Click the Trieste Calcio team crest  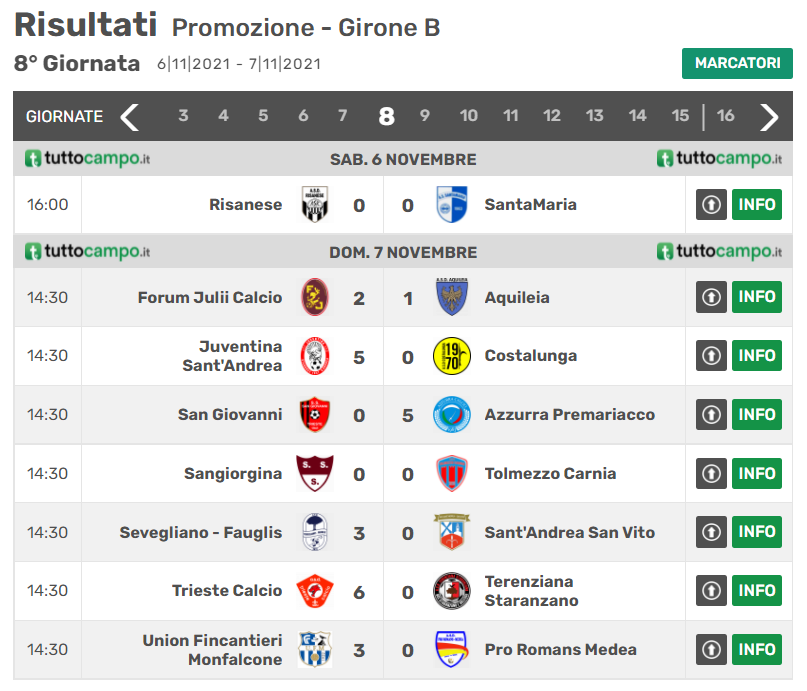(315, 590)
